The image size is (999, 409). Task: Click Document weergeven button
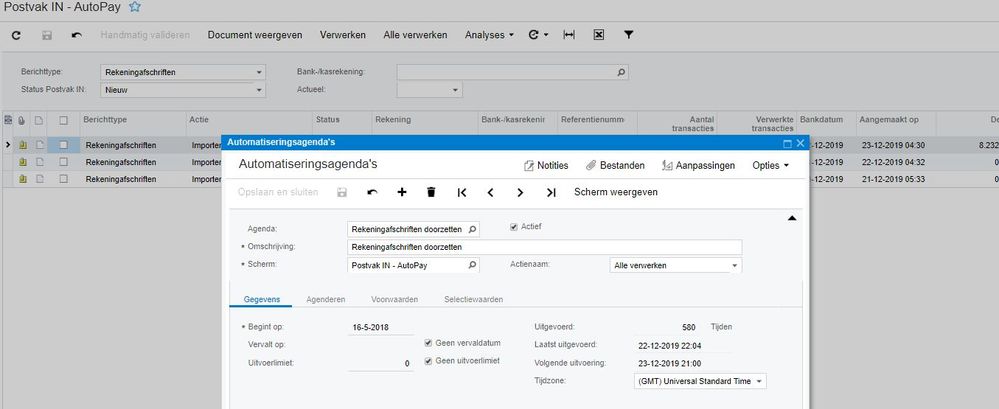point(255,35)
